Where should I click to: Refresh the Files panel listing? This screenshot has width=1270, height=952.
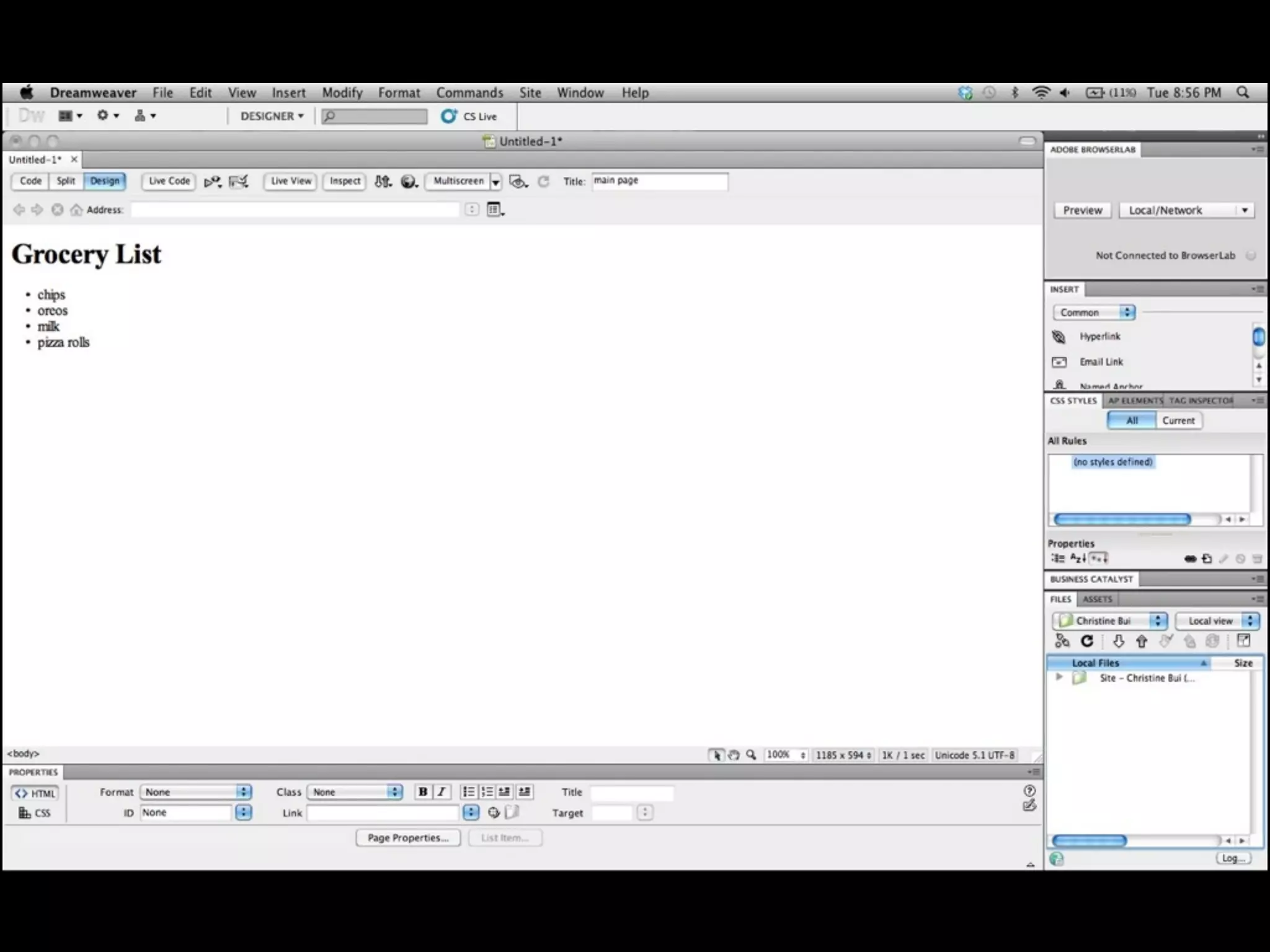[x=1087, y=641]
